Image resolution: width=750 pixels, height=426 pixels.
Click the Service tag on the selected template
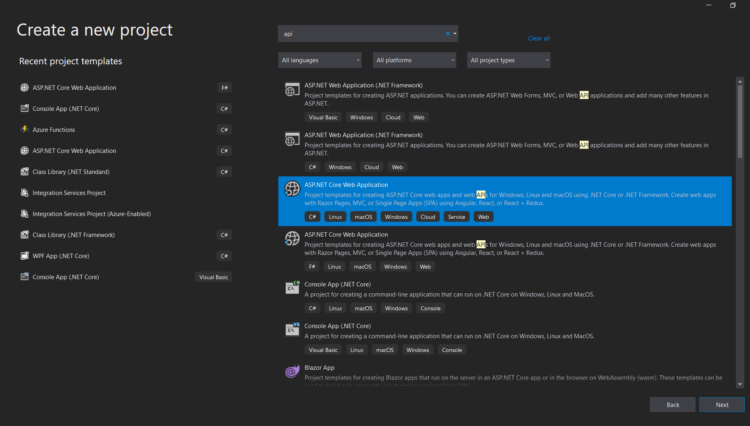point(456,217)
